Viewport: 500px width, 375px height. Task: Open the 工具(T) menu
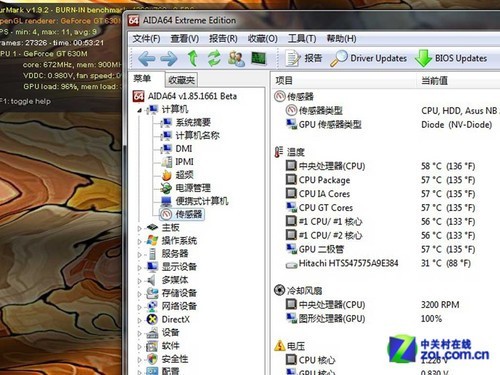coord(302,39)
